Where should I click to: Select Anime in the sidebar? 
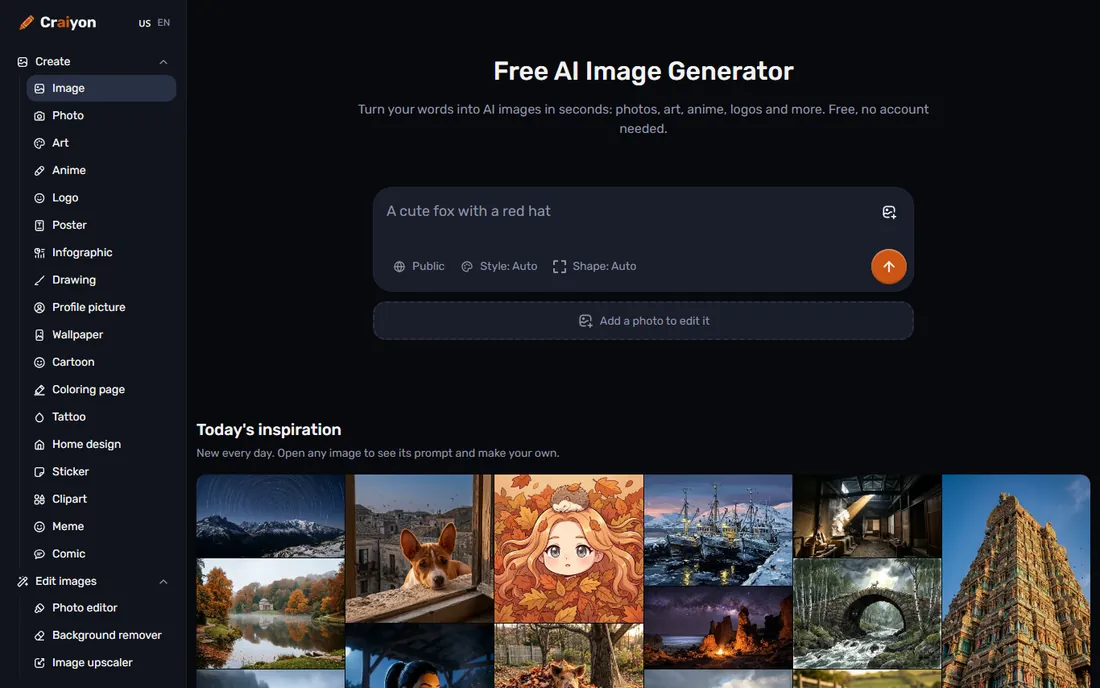pos(101,170)
